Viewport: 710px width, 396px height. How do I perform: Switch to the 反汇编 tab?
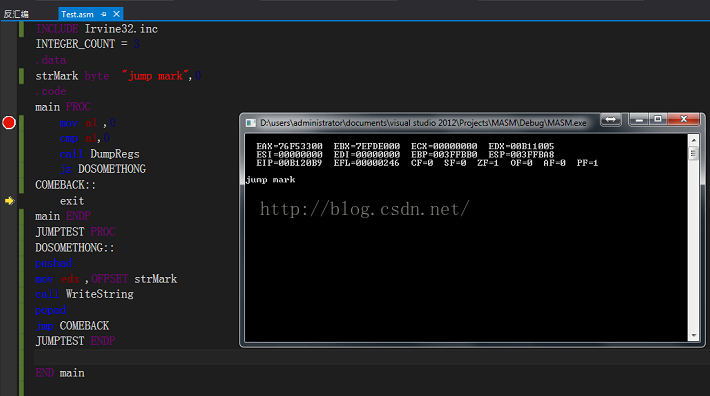pyautogui.click(x=16, y=14)
